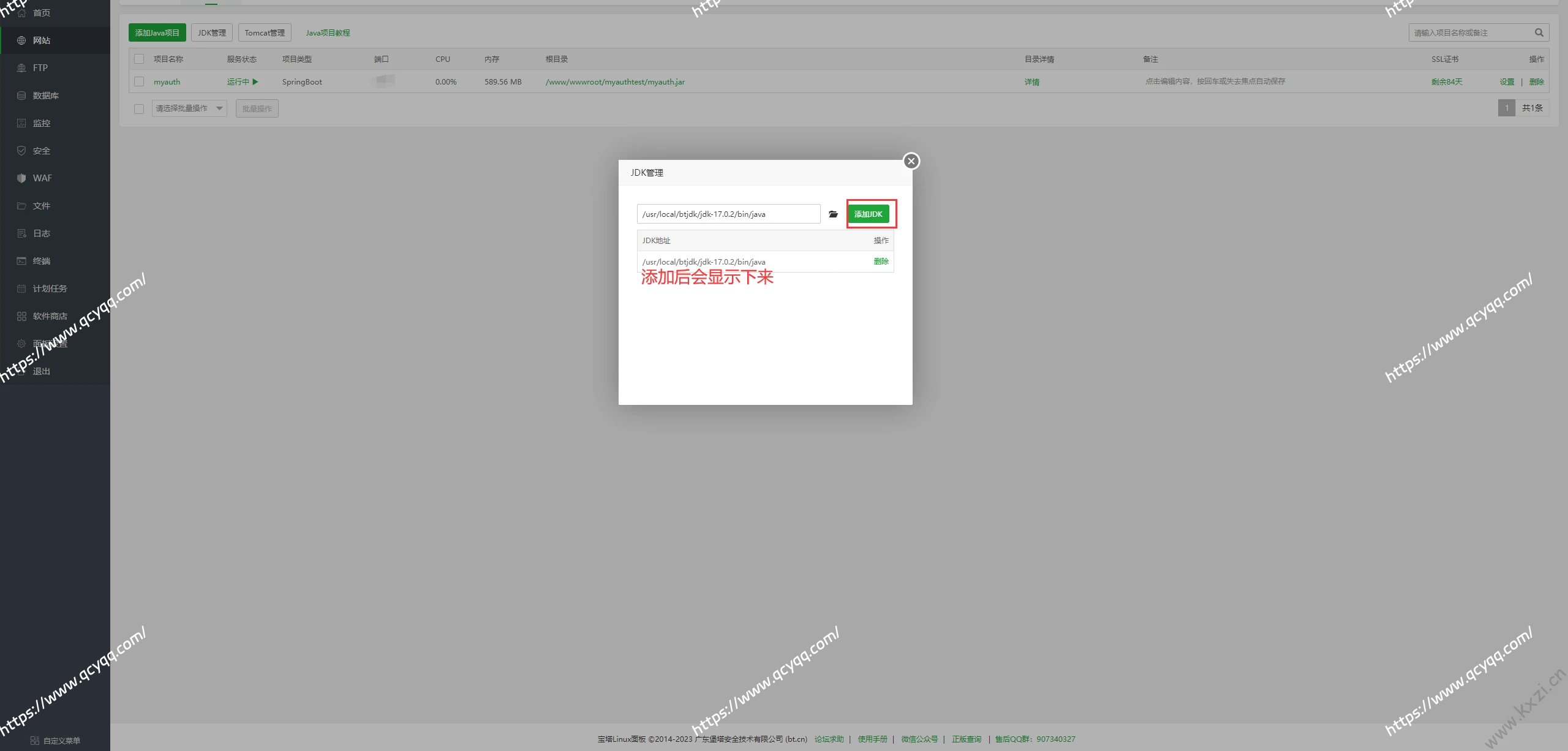Click the JDK path input field
The width and height of the screenshot is (1568, 751).
coord(728,214)
